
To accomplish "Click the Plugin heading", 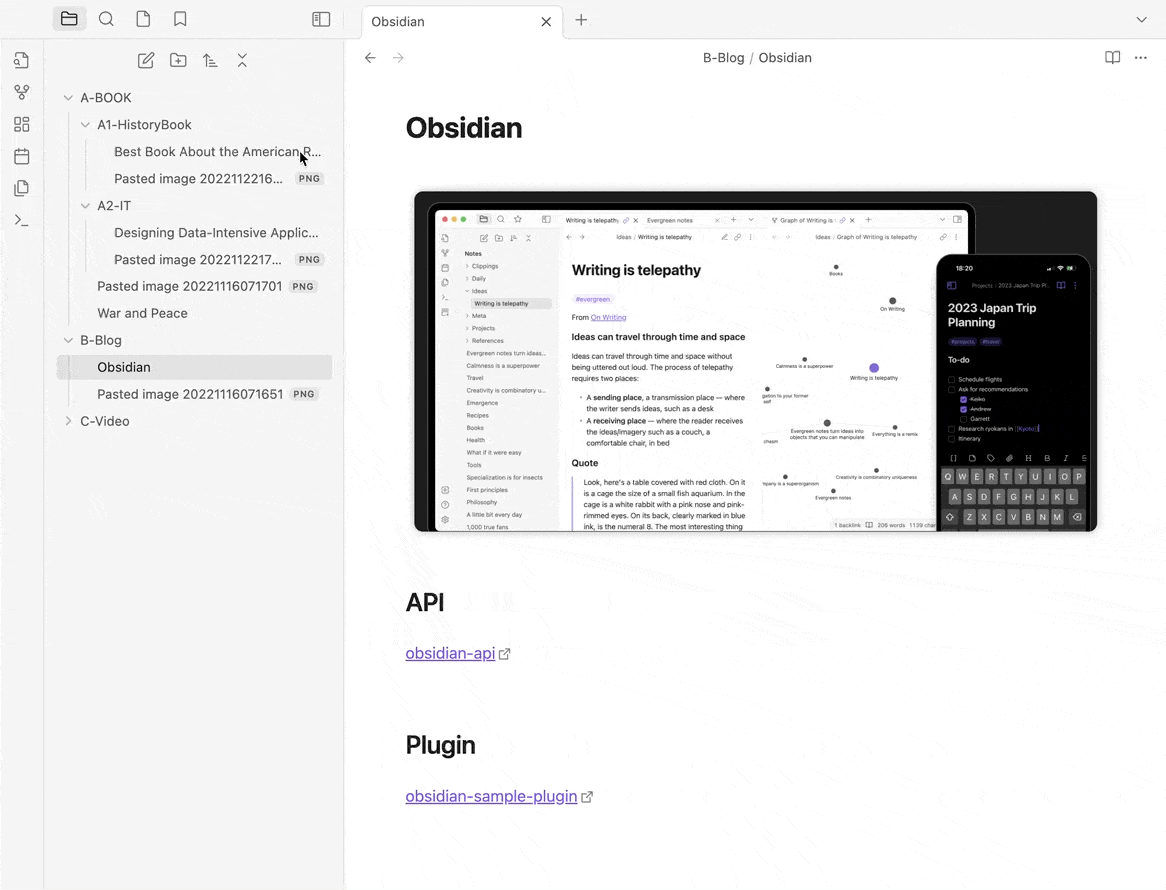I will coord(440,745).
